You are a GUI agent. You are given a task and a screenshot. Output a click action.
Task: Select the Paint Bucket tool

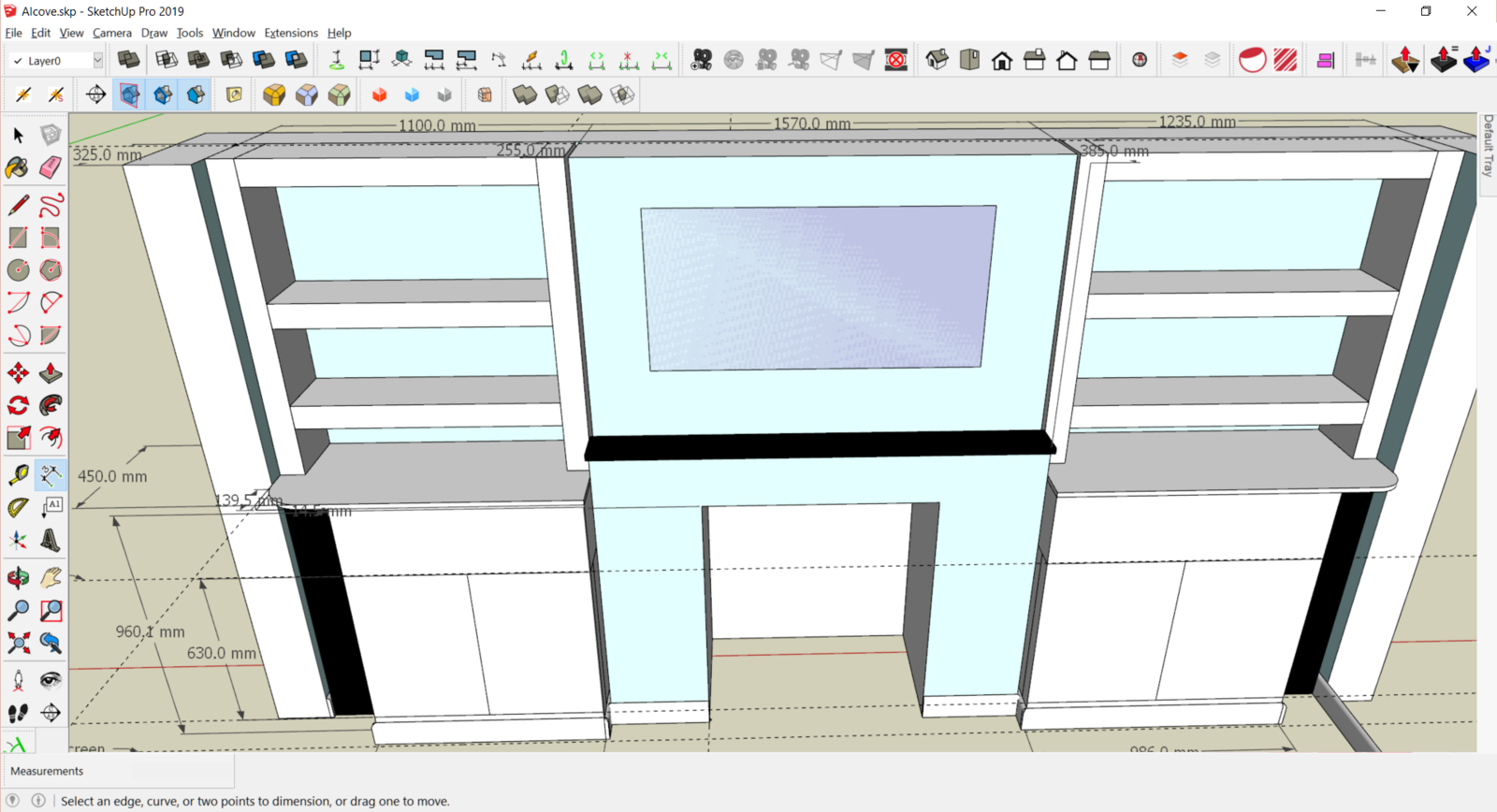tap(18, 168)
